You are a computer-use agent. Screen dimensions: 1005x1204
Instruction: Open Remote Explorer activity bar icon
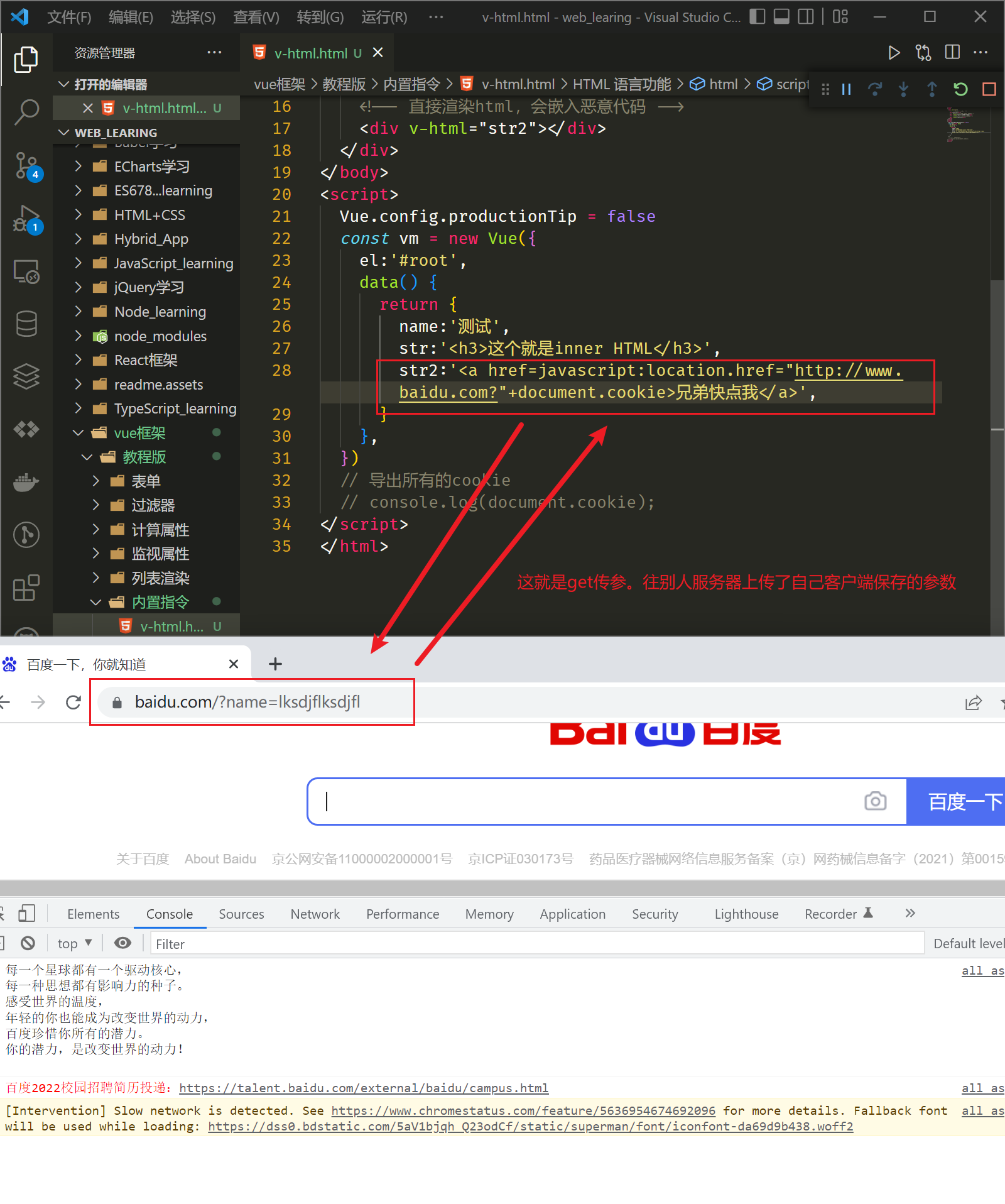[26, 272]
